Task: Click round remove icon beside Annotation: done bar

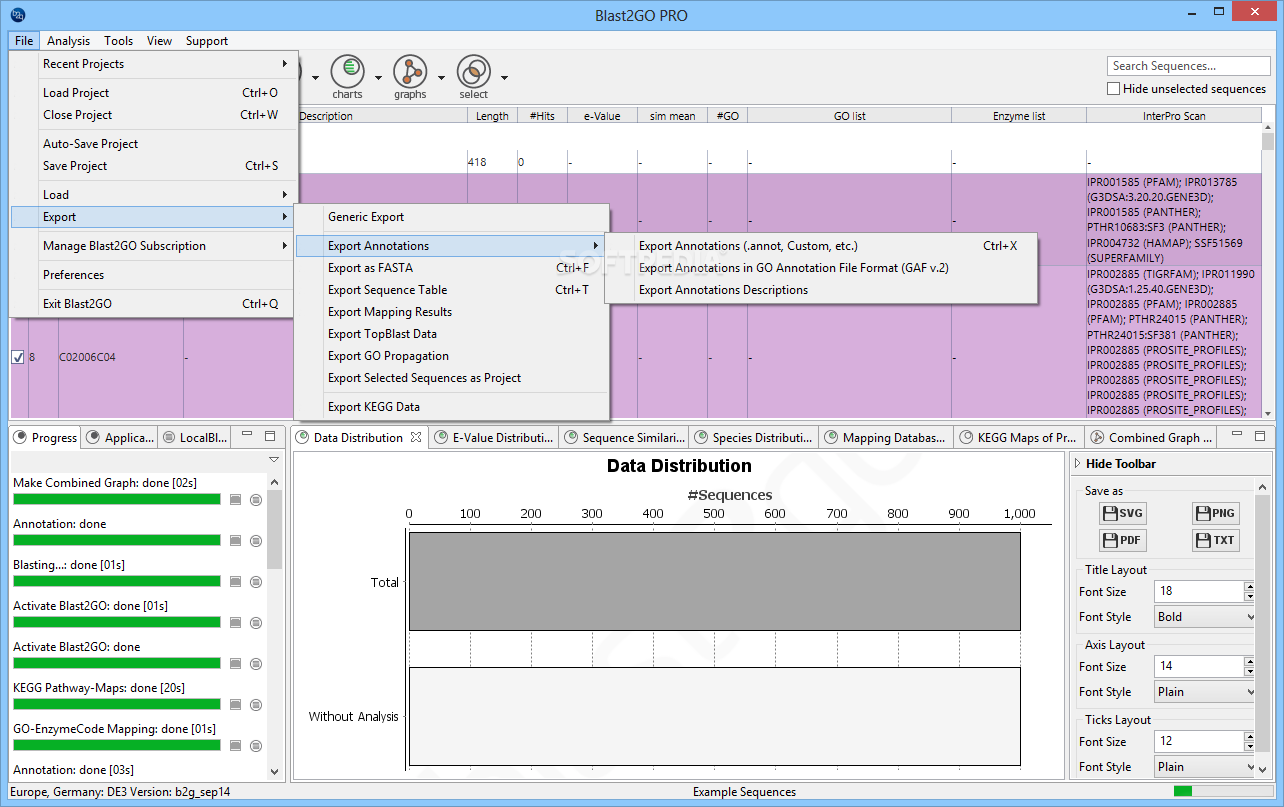Action: tap(256, 540)
